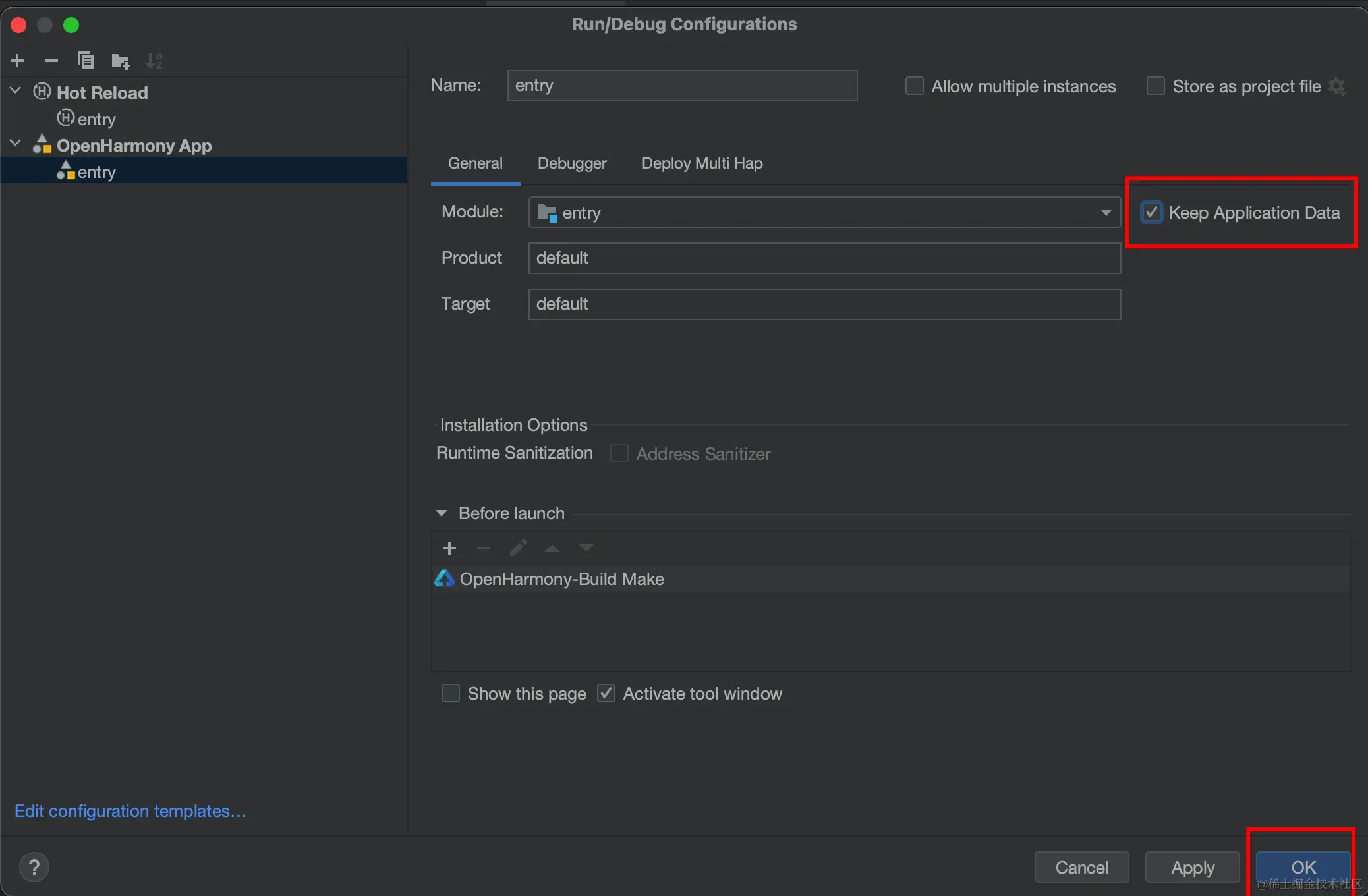Click the copy configuration icon
The image size is (1368, 896).
click(x=86, y=61)
